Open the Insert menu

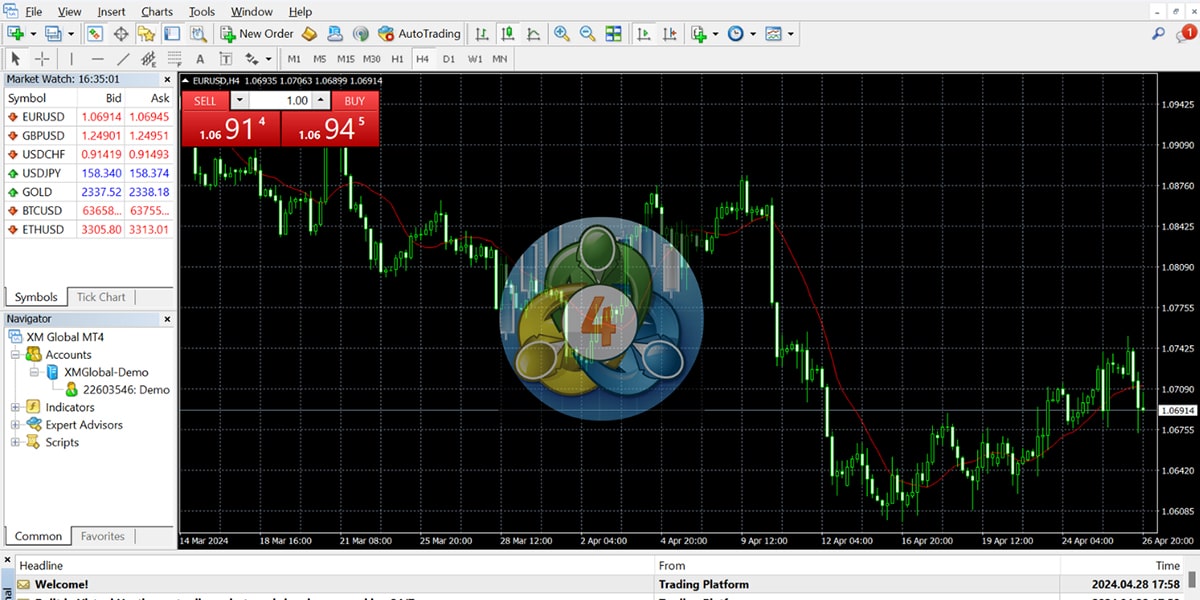(112, 12)
